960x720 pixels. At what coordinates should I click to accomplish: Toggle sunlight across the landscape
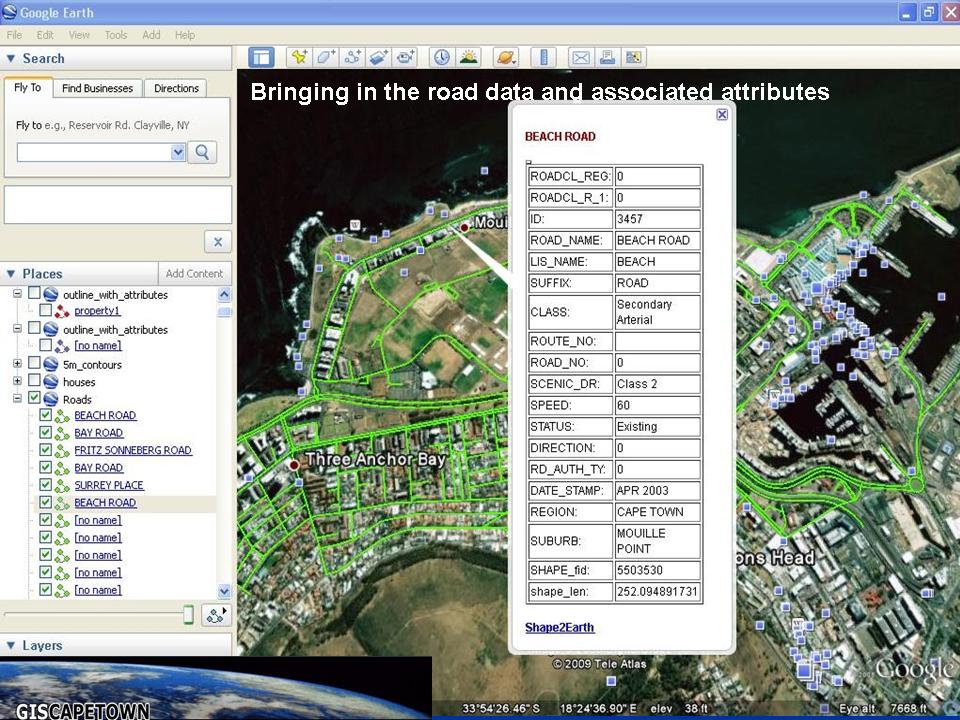click(468, 58)
